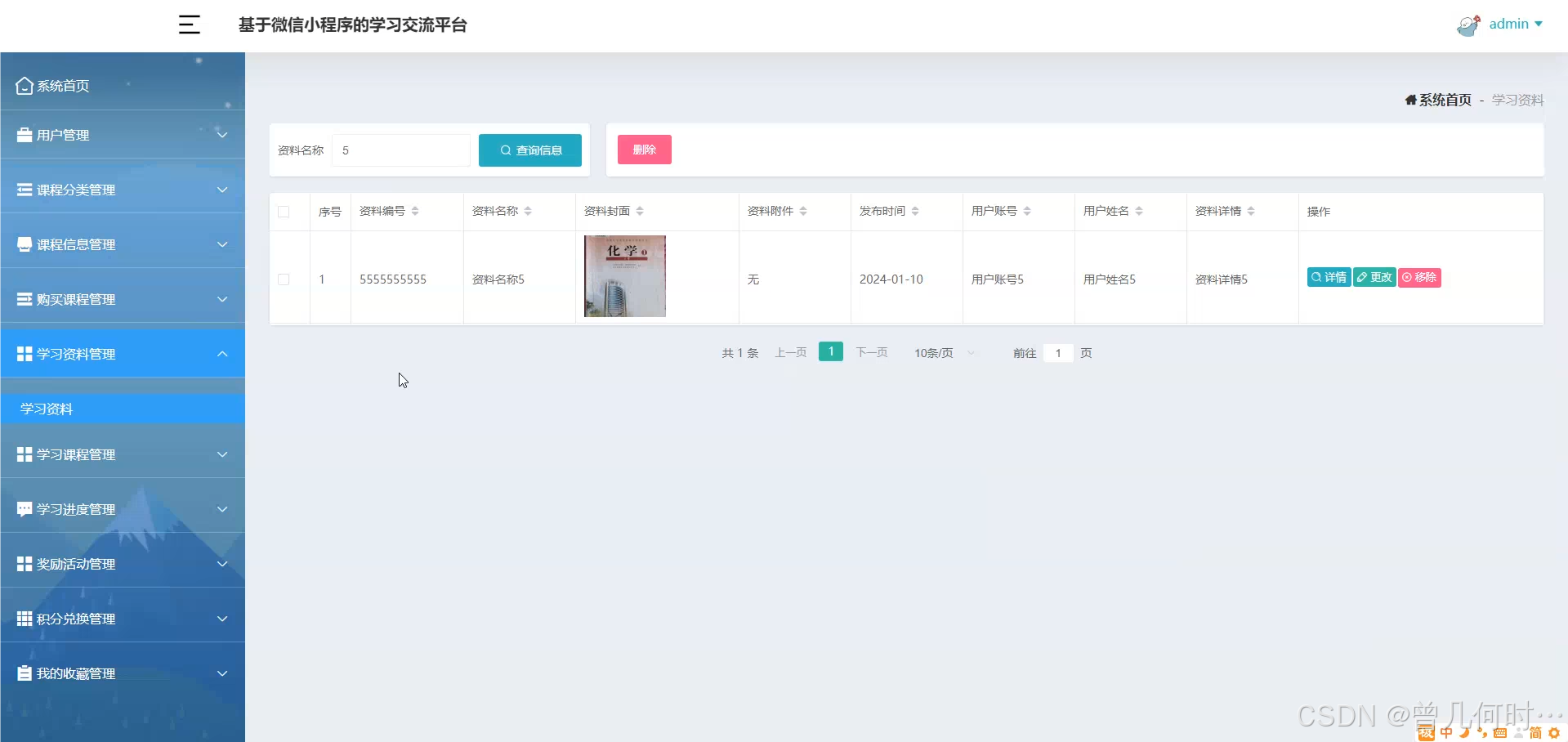Image resolution: width=1568 pixels, height=742 pixels.
Task: Click the icon for 购买课程管理
Action: coord(25,299)
